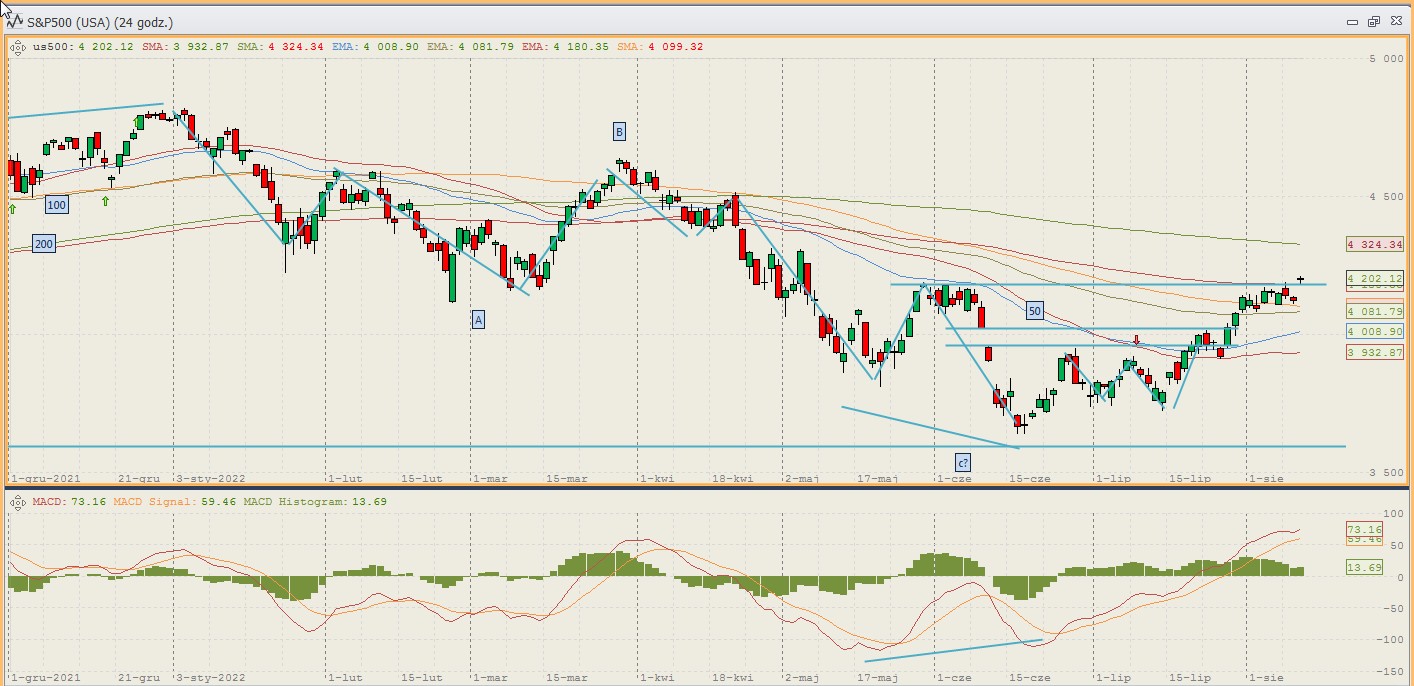Select the '100' moving average label
This screenshot has height=686, width=1414.
click(57, 205)
